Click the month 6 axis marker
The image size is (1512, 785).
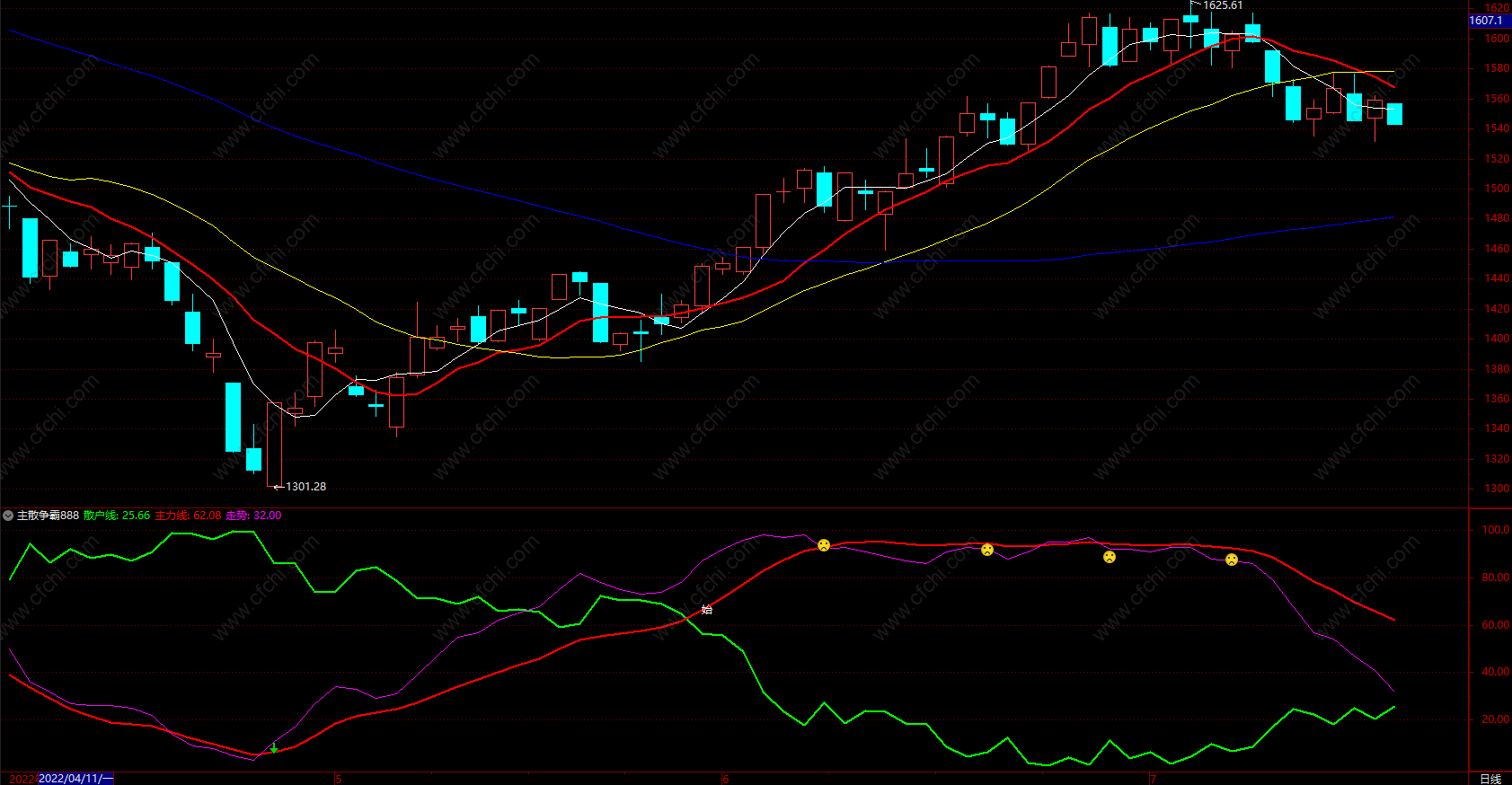click(x=726, y=779)
